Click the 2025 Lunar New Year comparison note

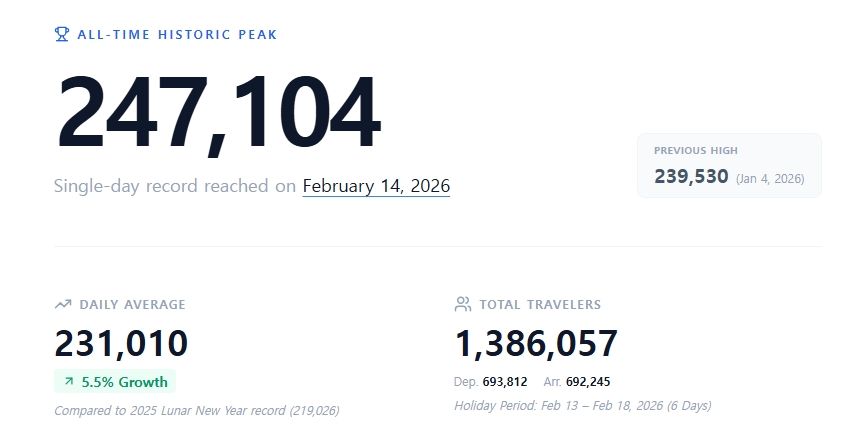coord(197,410)
